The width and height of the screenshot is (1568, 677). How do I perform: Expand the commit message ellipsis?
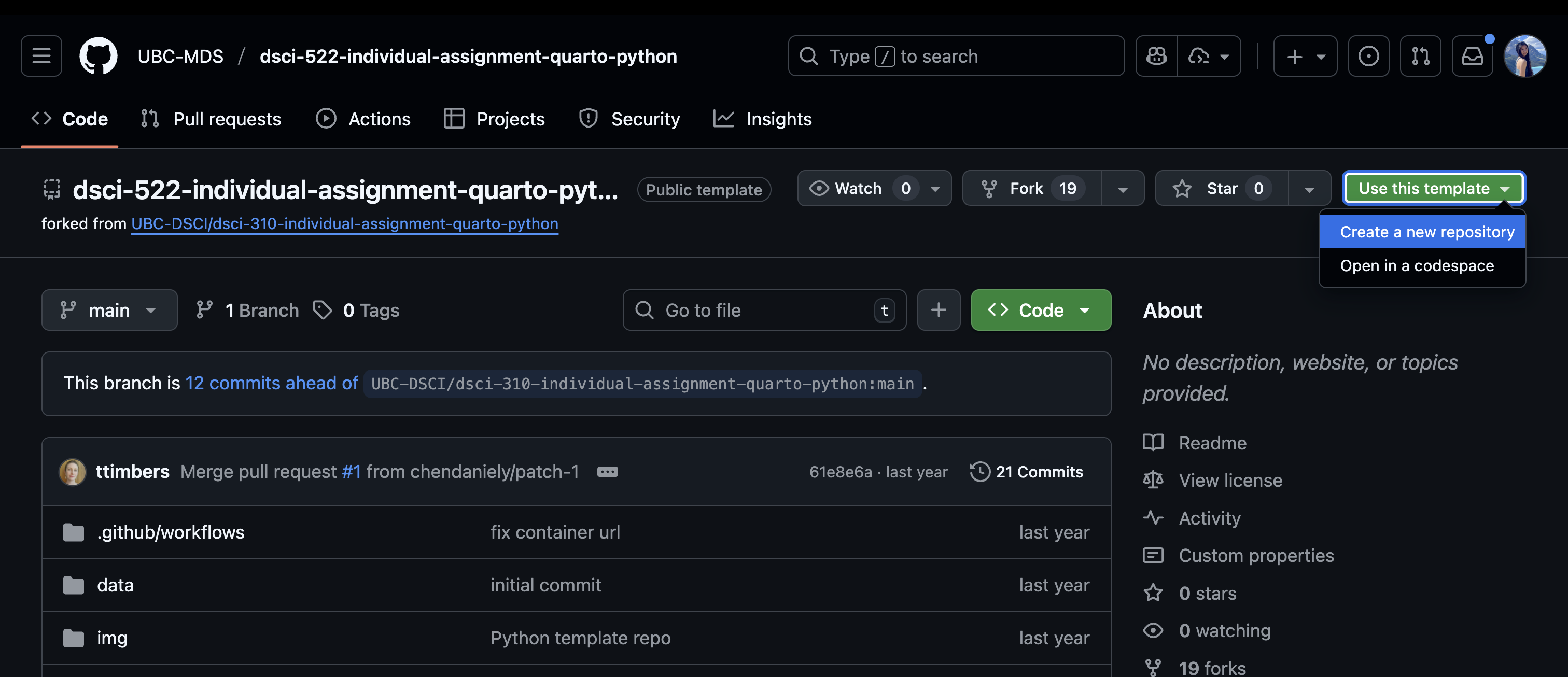pos(607,472)
